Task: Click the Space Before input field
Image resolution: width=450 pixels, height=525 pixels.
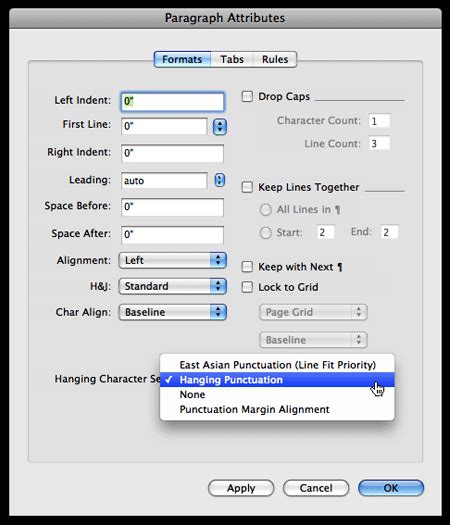Action: pos(172,207)
